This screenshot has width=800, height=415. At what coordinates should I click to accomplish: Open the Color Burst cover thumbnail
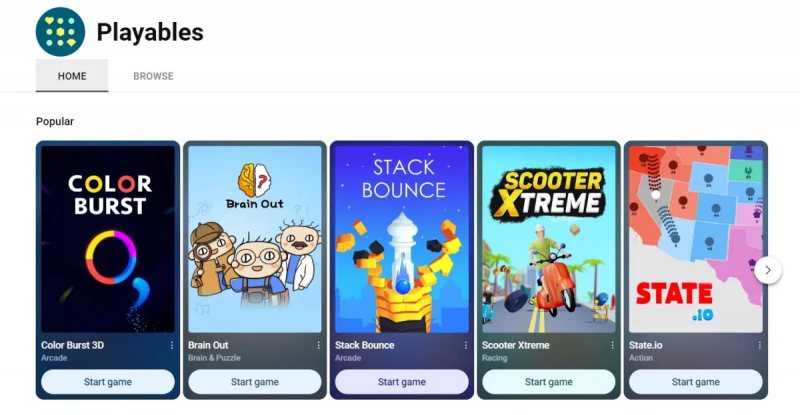pyautogui.click(x=108, y=239)
